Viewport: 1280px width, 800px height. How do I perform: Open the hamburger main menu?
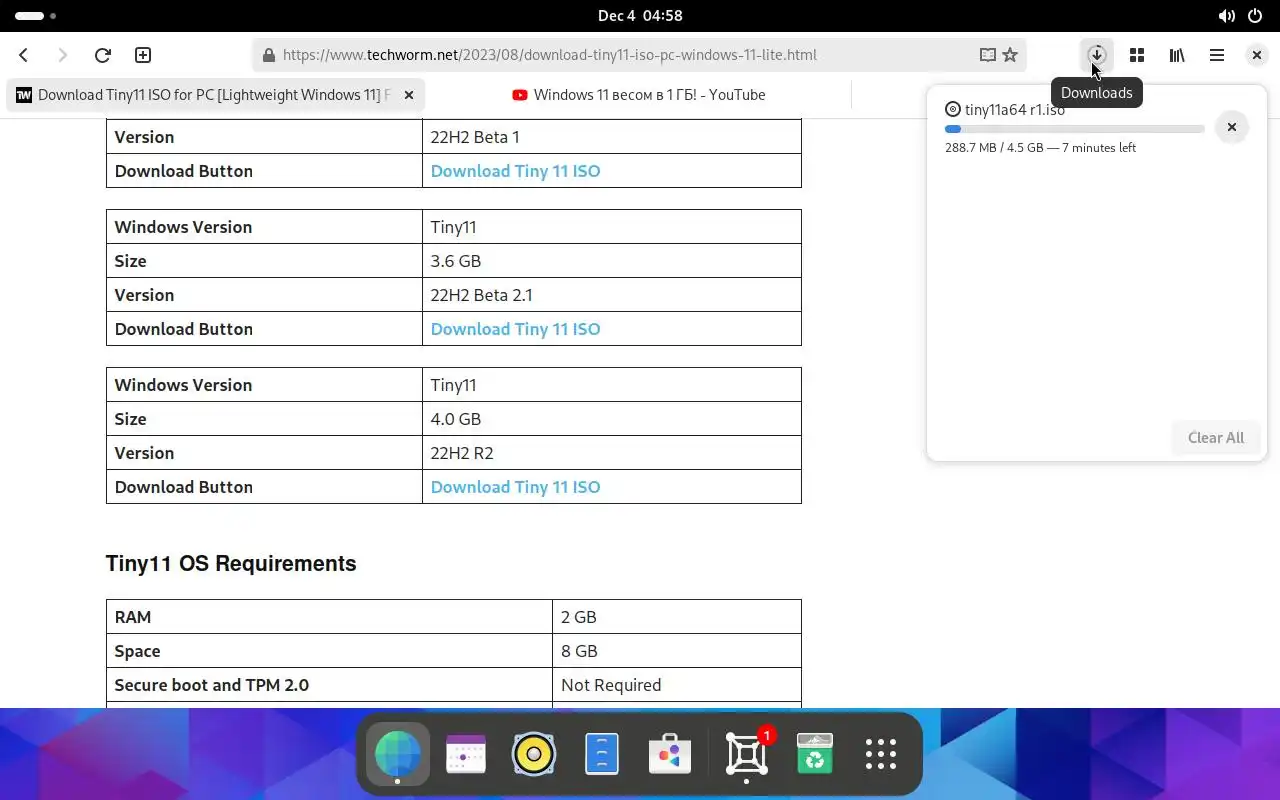(x=1217, y=55)
